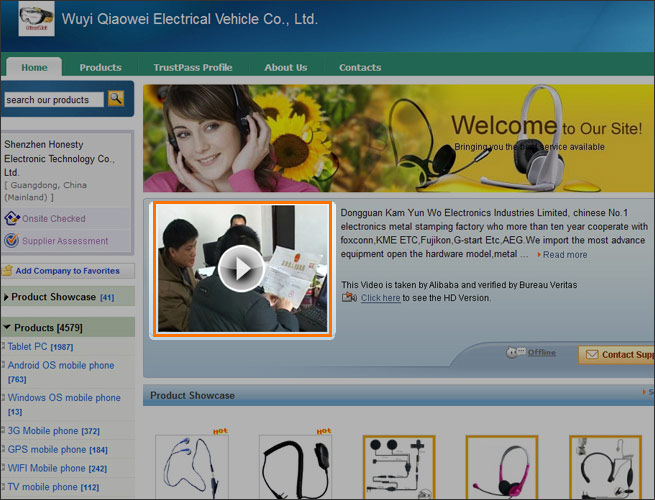Screen dimensions: 655x500
Task: Click the search magnifier button
Action: tap(116, 99)
